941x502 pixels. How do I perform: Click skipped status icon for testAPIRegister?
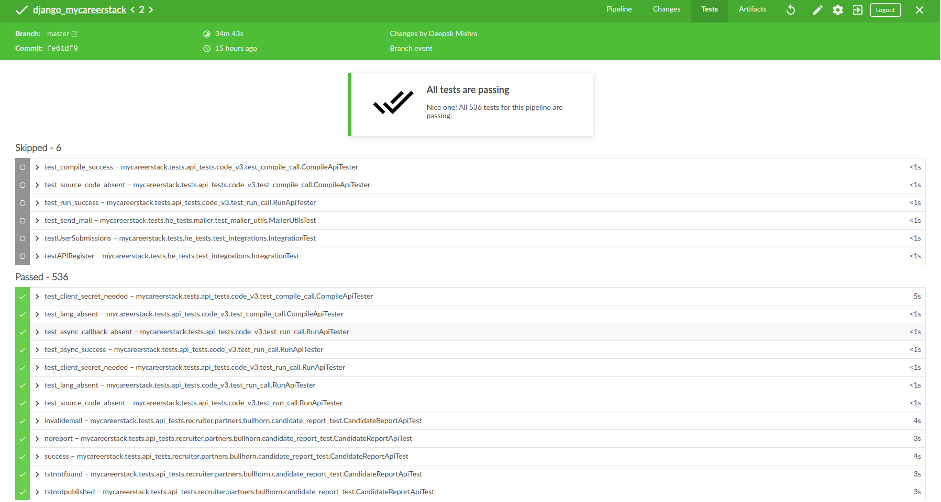(22, 256)
